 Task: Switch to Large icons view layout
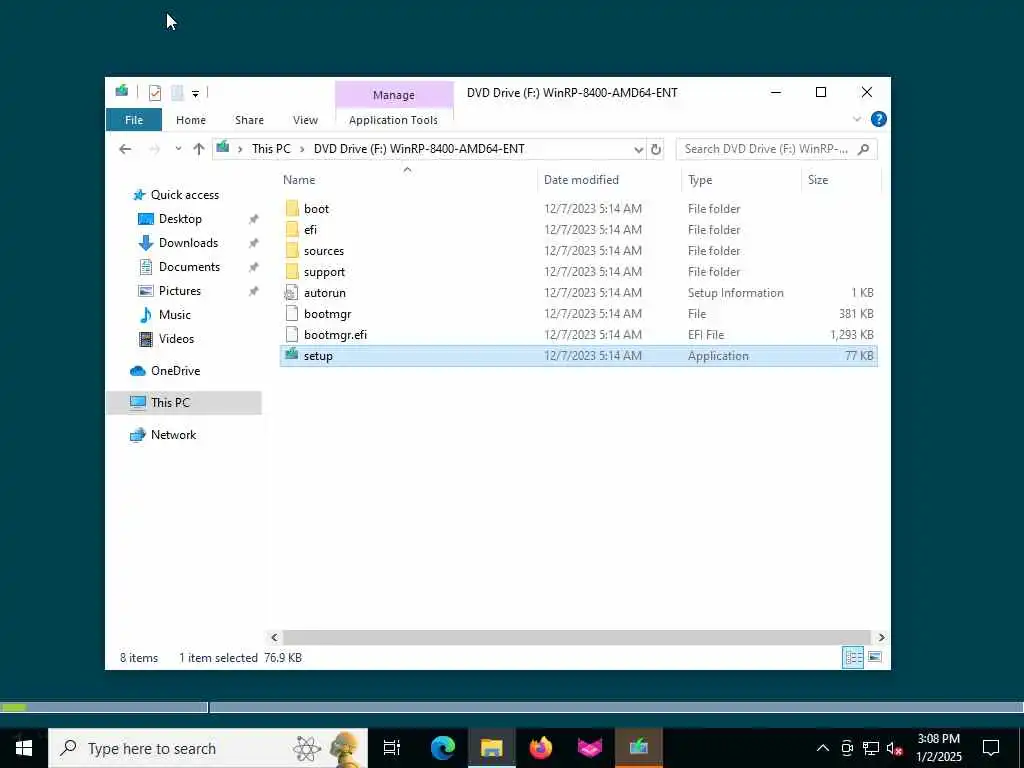click(875, 657)
